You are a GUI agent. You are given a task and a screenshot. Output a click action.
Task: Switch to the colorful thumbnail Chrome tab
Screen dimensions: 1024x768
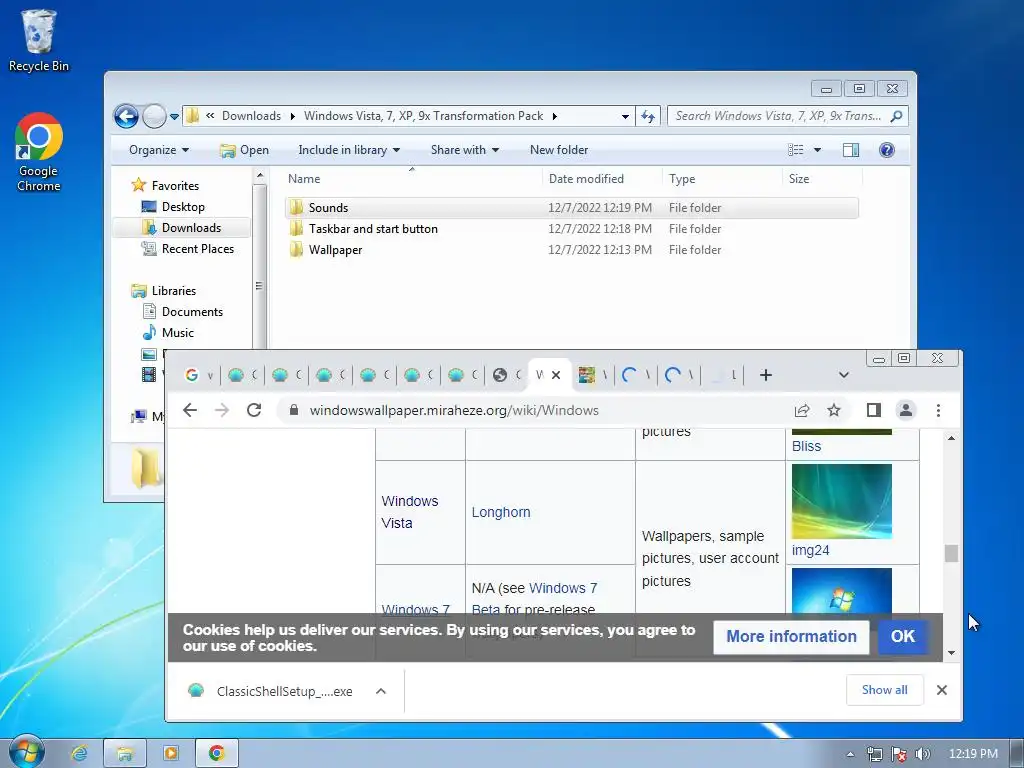(592, 375)
